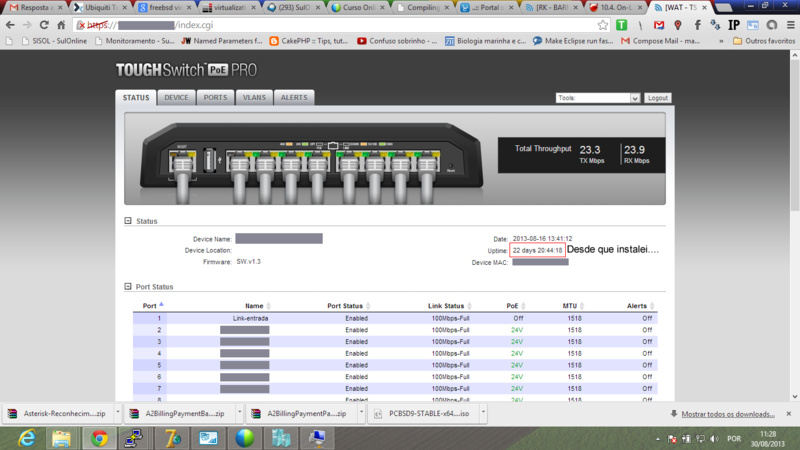Open menu arrow for Asterisk zip download

pos(118,412)
